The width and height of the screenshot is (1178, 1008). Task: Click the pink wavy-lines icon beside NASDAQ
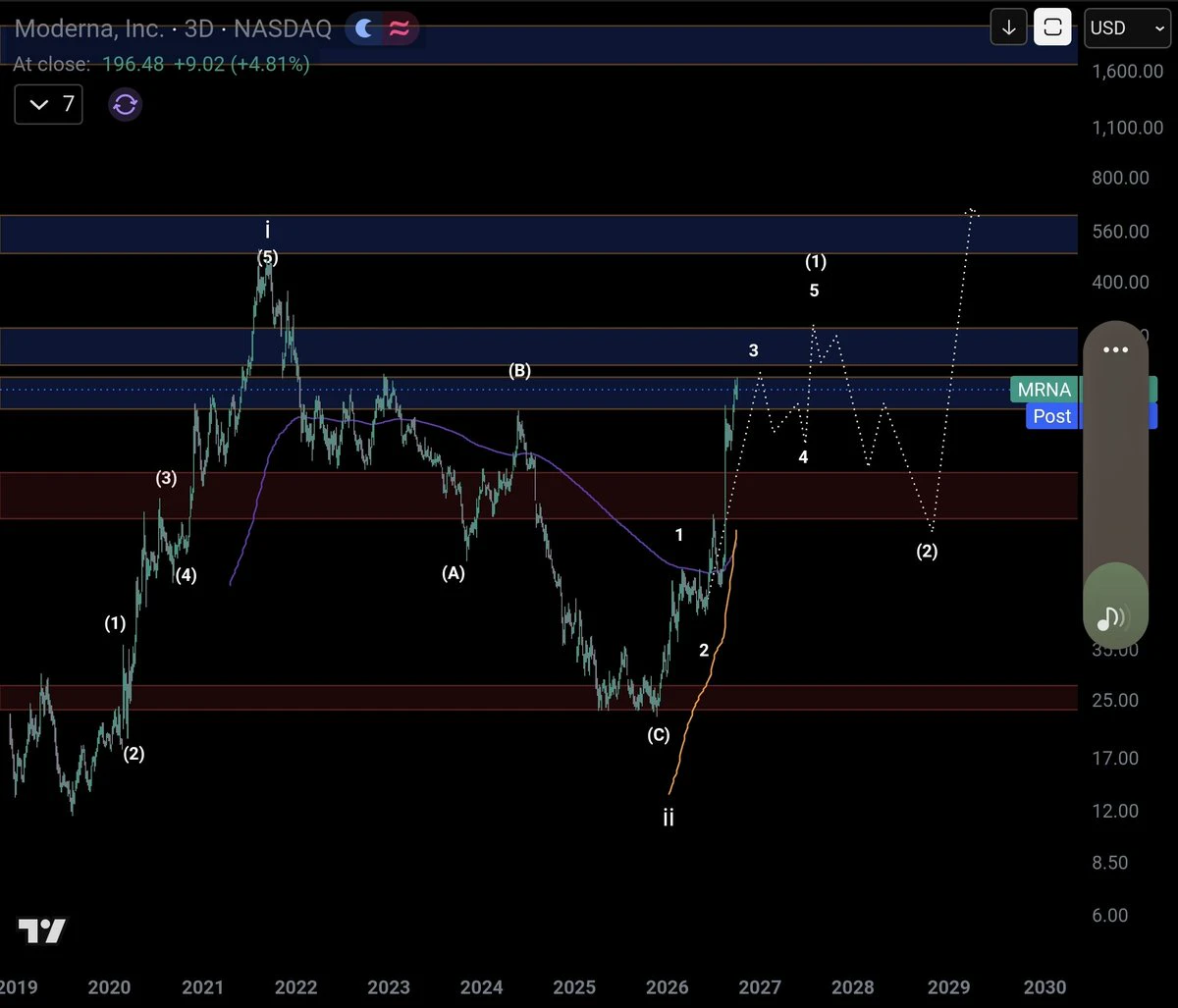pyautogui.click(x=400, y=28)
